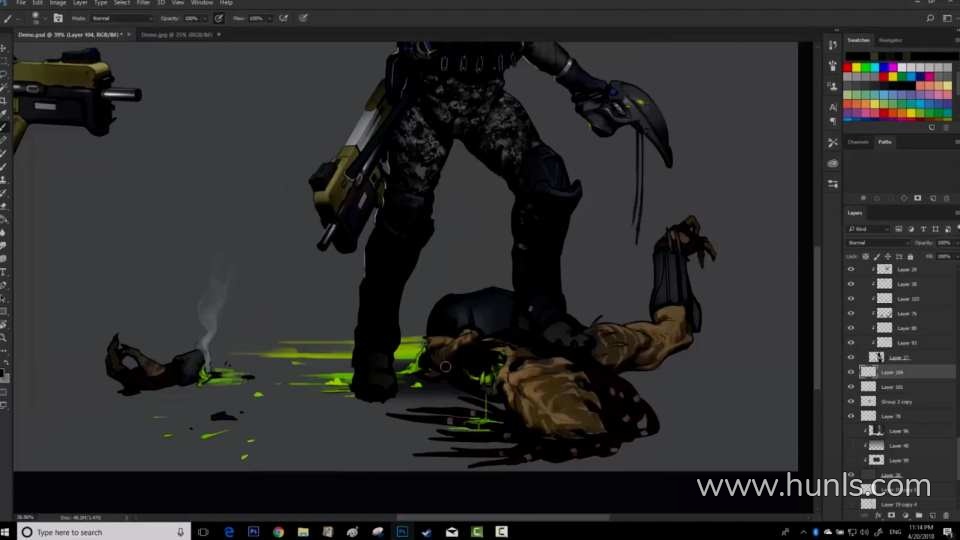The height and width of the screenshot is (540, 960).
Task: Toggle the brush settings panel button
Action: pyautogui.click(x=58, y=18)
